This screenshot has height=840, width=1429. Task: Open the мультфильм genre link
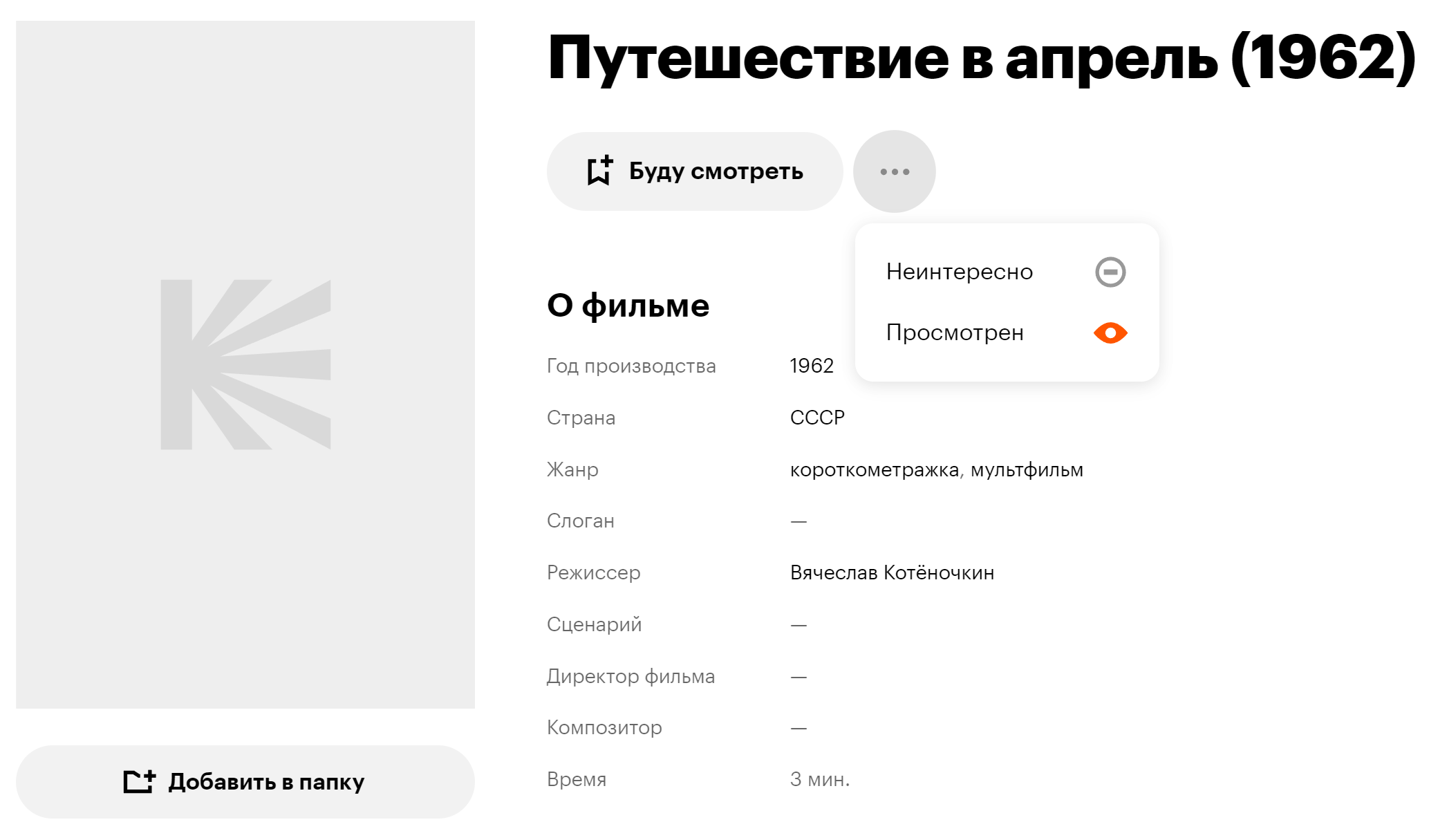[x=1027, y=470]
